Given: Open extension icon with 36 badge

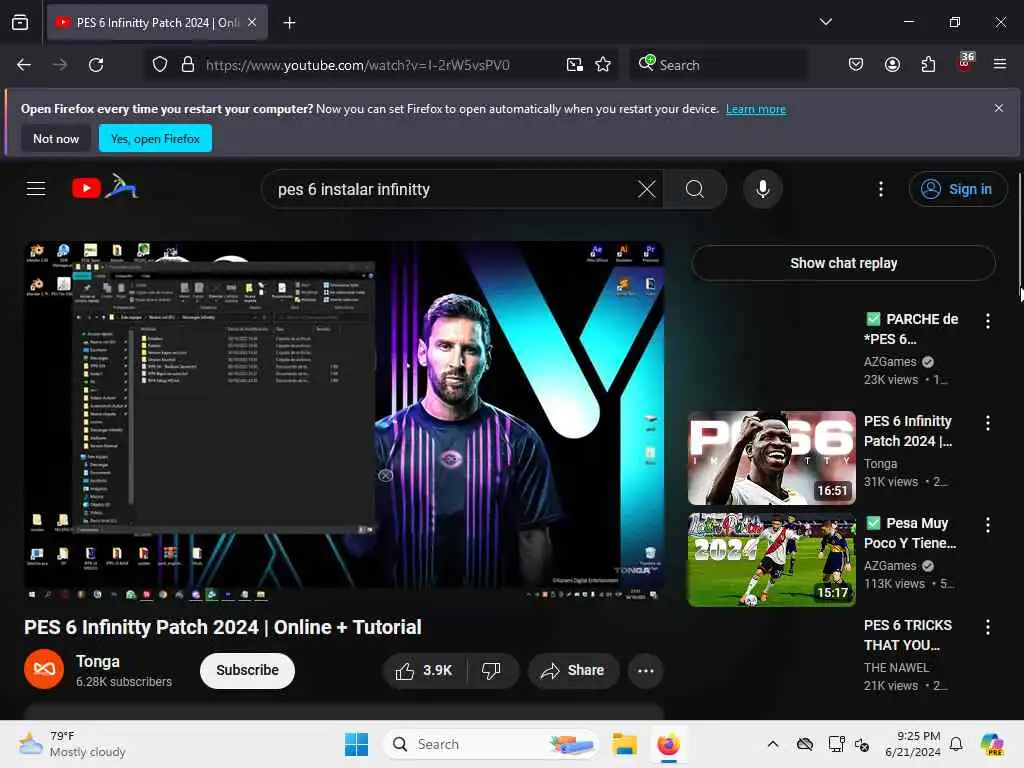Looking at the screenshot, I should pos(965,63).
